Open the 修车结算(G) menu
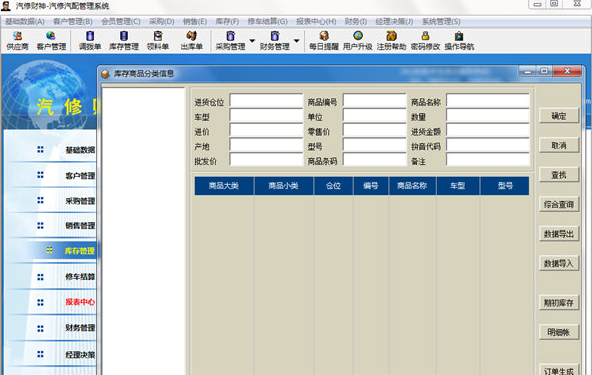Image resolution: width=592 pixels, height=375 pixels. tap(267, 22)
